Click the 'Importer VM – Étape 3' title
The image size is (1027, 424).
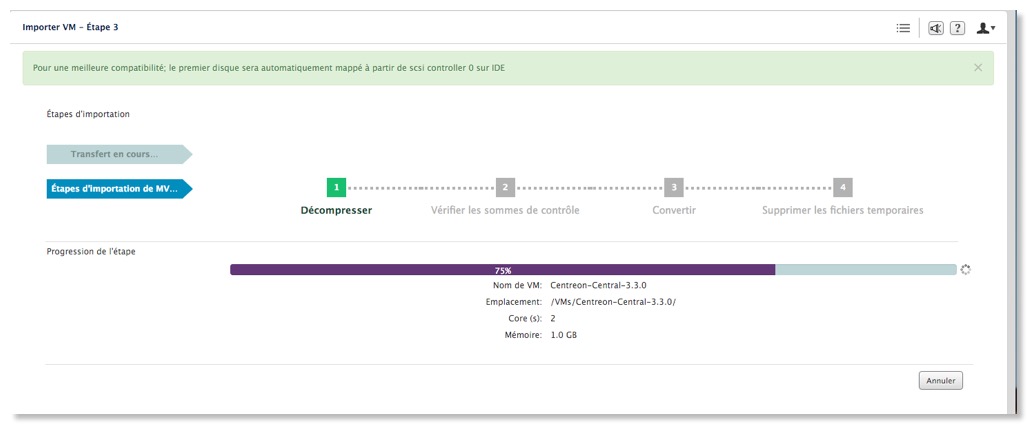click(70, 28)
